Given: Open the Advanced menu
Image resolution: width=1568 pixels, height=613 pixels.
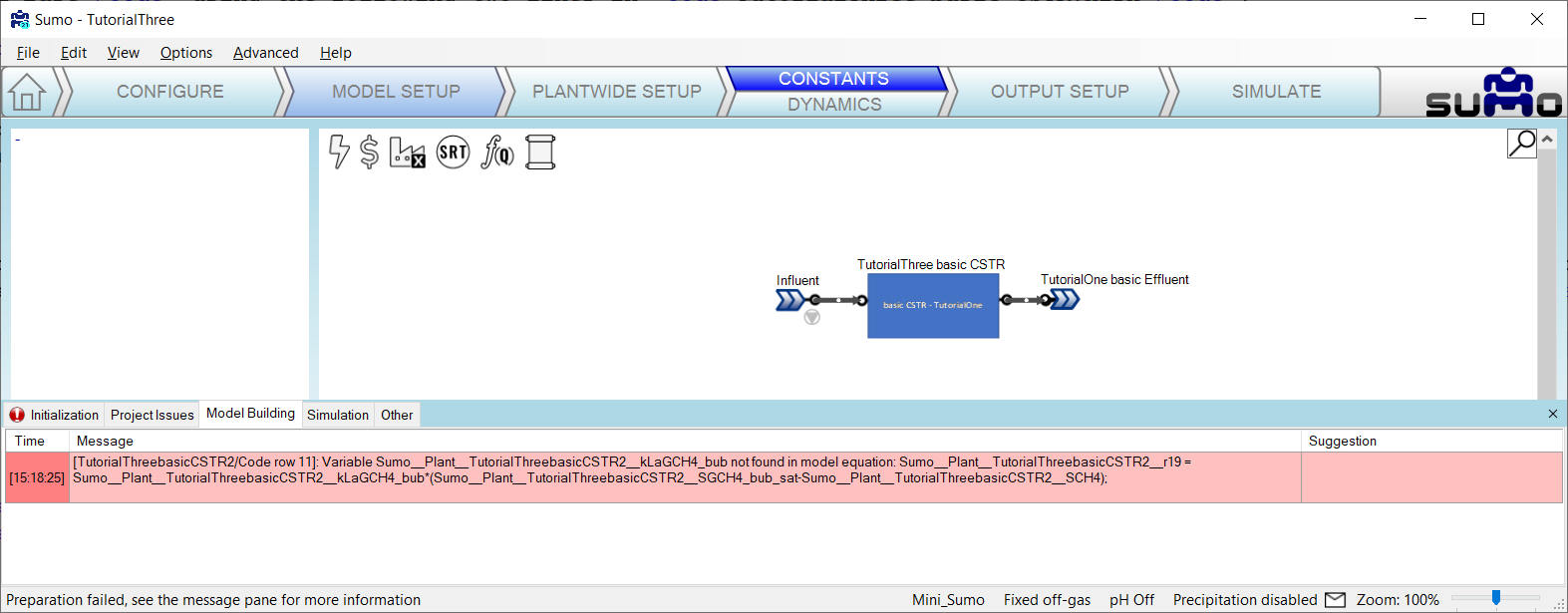Looking at the screenshot, I should tap(265, 53).
